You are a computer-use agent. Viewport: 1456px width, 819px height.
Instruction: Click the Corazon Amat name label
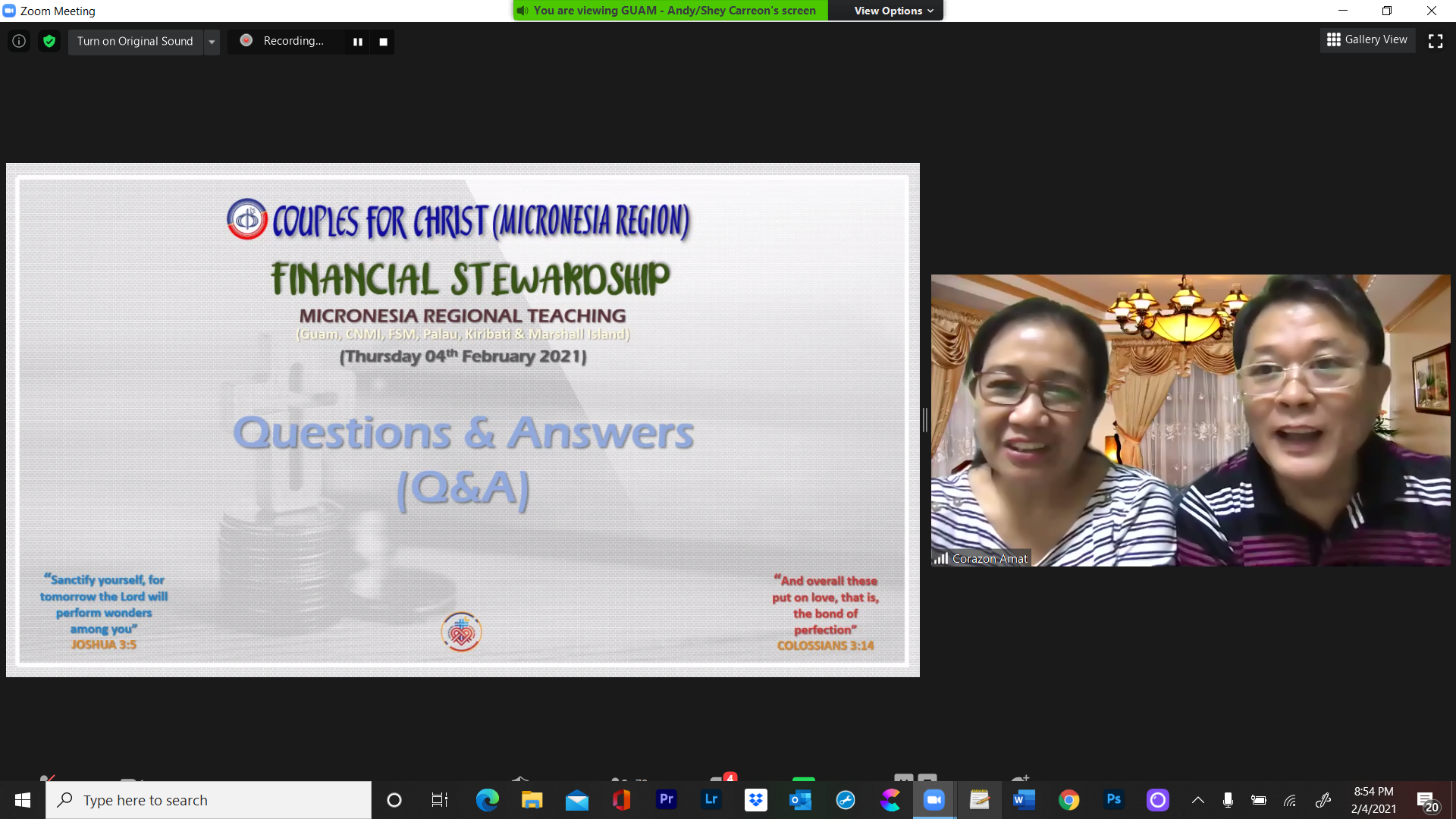coord(990,558)
